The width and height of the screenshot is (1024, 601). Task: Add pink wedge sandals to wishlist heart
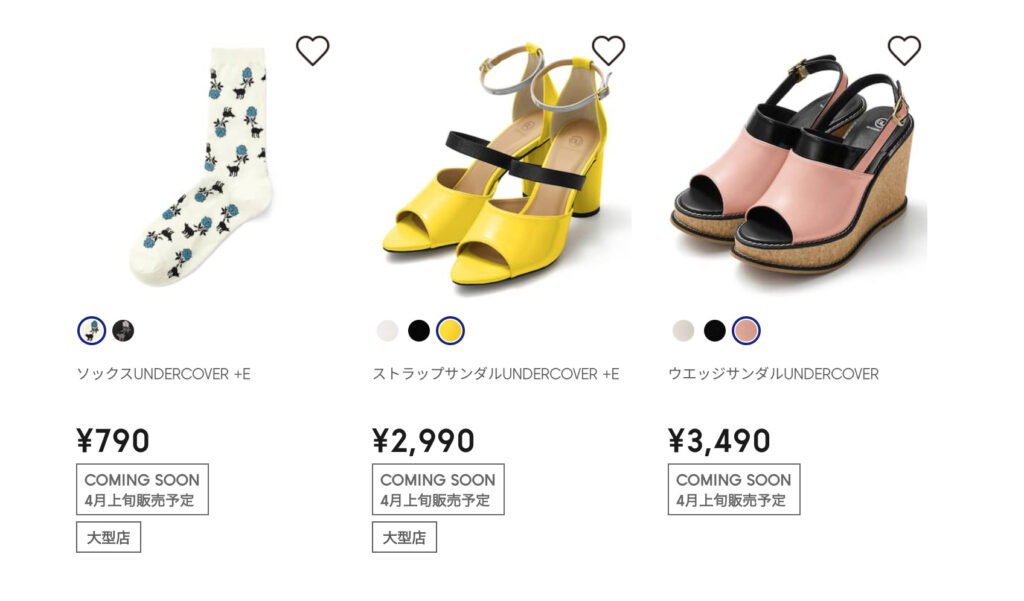coord(904,50)
